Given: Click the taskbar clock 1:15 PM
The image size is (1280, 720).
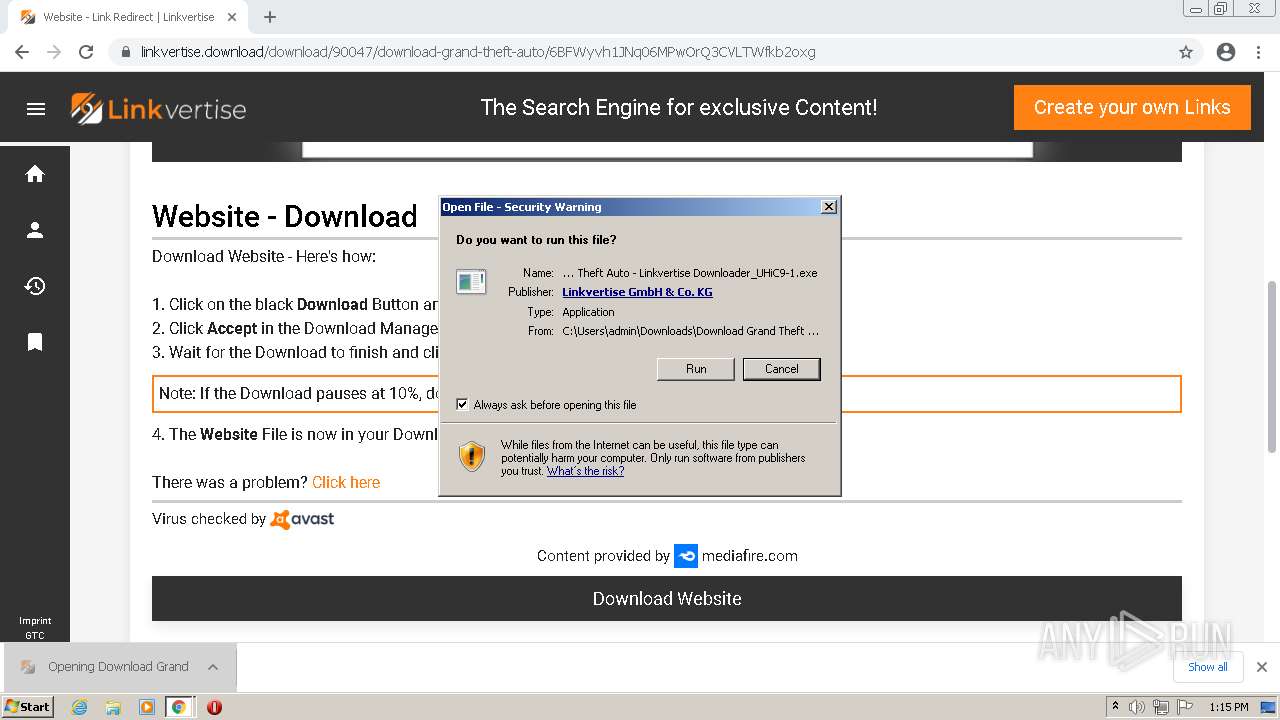Looking at the screenshot, I should click(x=1229, y=707).
